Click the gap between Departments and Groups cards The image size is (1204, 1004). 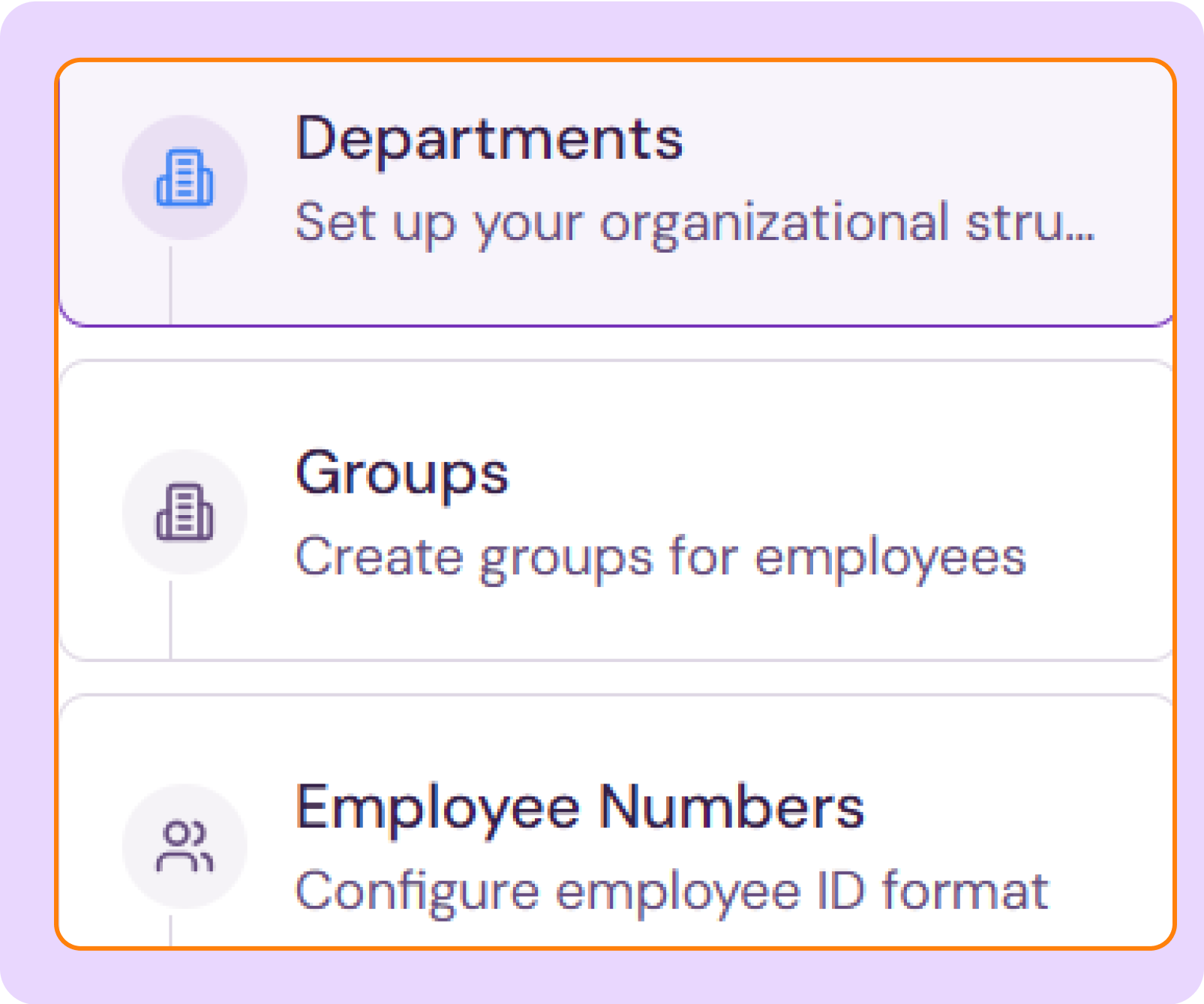(x=615, y=343)
